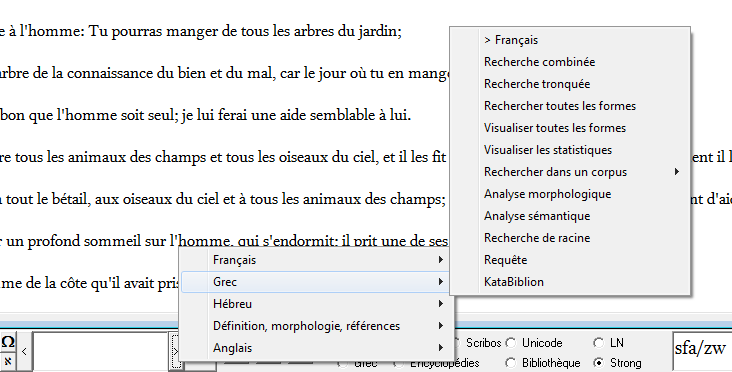Click verse text about 'arbres du jardin'
The image size is (732, 372).
[x=347, y=31]
